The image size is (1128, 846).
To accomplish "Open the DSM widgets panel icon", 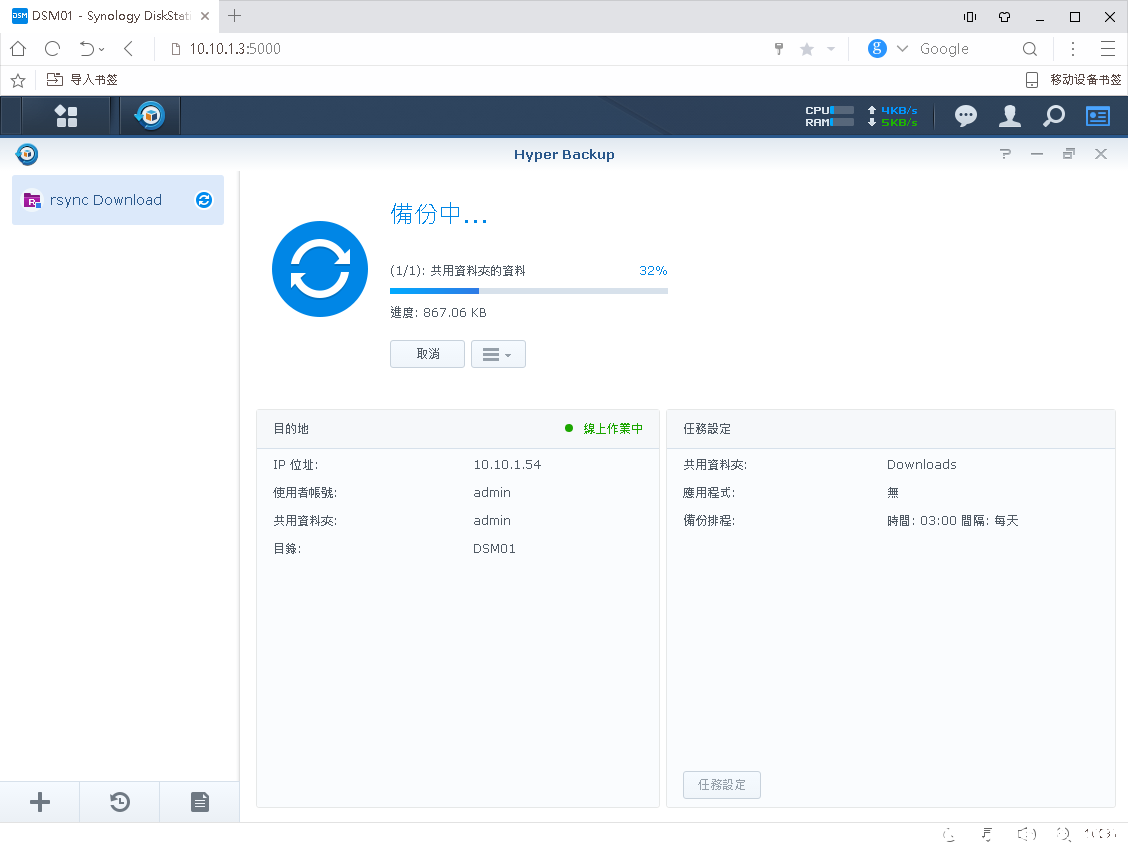I will pyautogui.click(x=1098, y=116).
